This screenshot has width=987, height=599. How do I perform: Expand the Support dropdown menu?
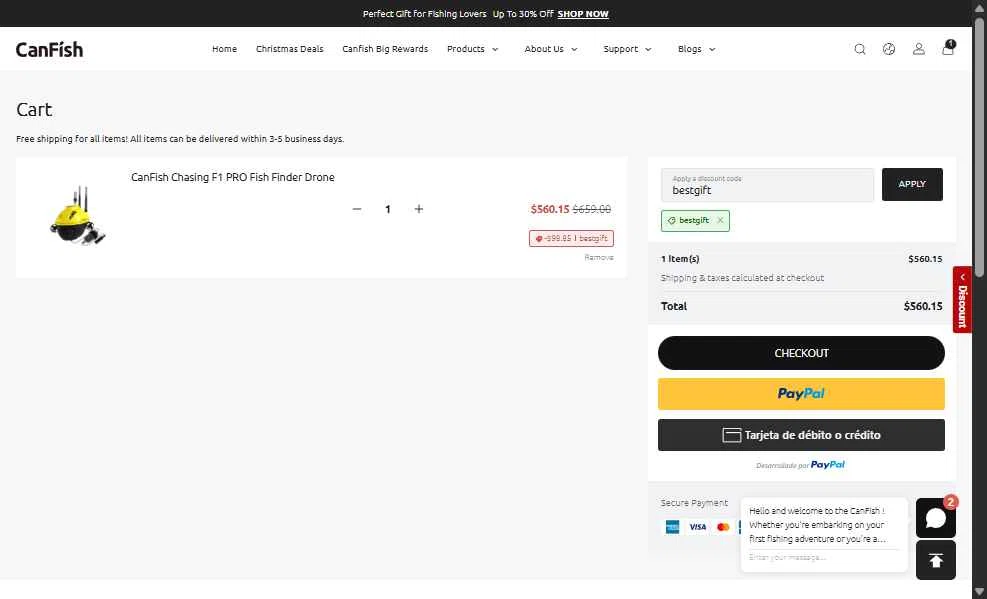click(x=627, y=49)
